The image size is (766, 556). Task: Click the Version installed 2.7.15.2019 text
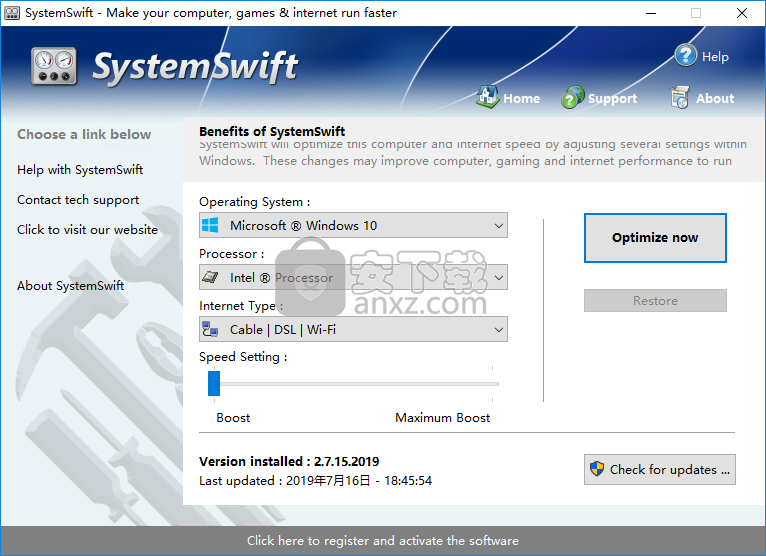[x=289, y=461]
